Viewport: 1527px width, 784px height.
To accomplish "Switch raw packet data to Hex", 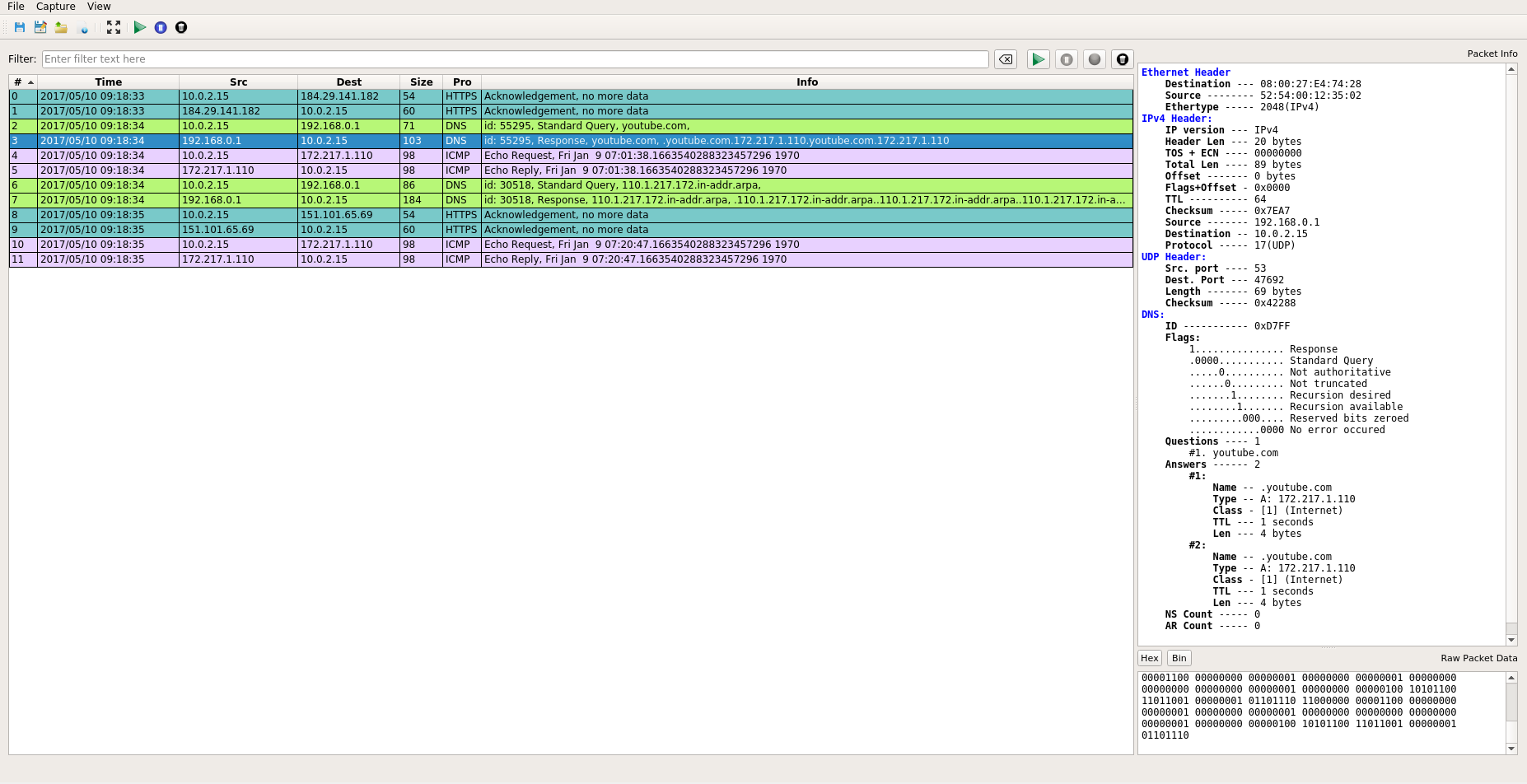I will [x=1150, y=658].
